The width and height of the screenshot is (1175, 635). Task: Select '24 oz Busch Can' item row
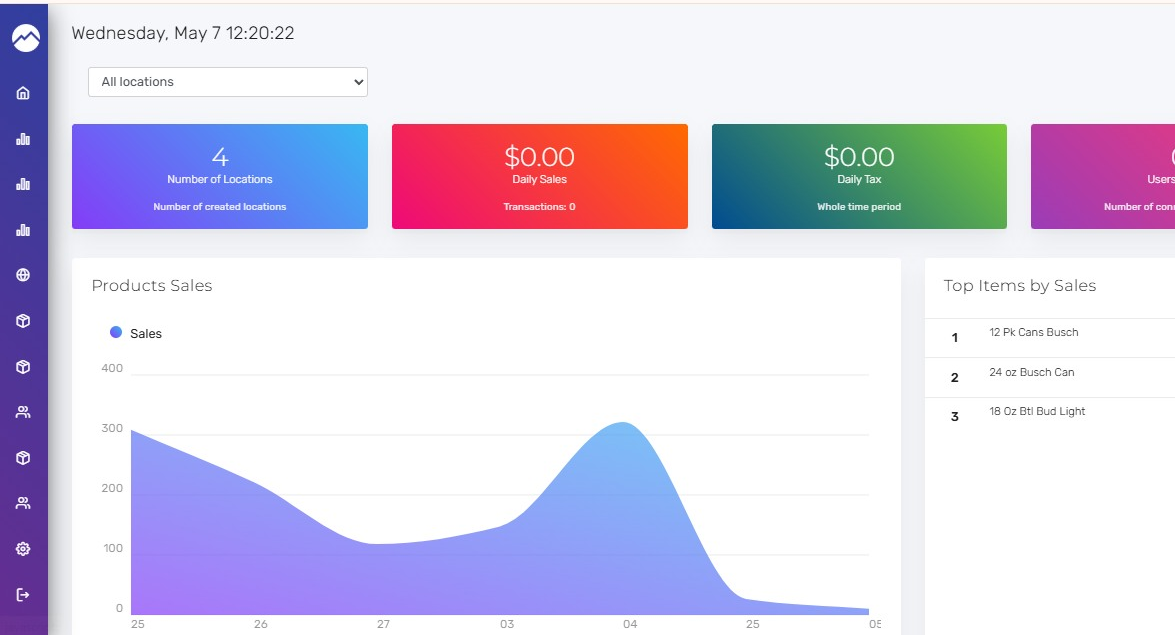(1050, 377)
